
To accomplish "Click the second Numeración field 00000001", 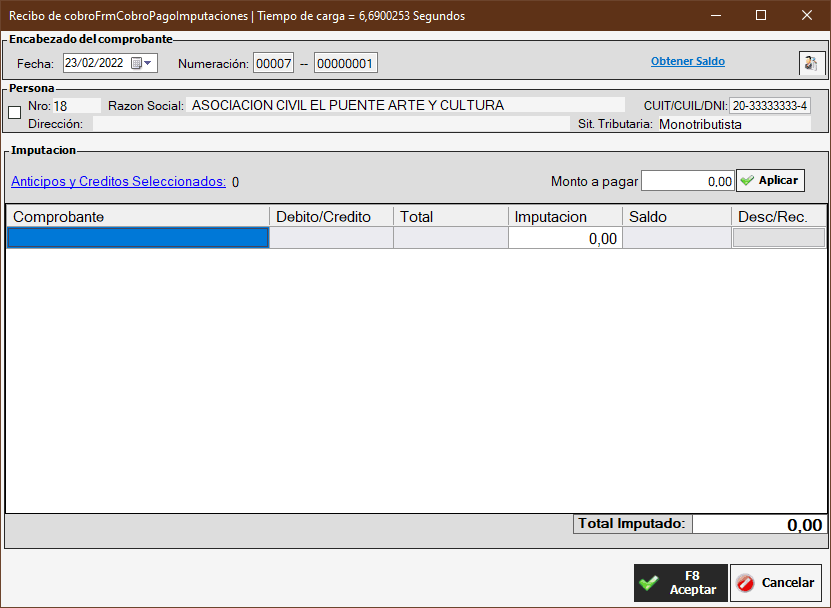I will (x=345, y=63).
